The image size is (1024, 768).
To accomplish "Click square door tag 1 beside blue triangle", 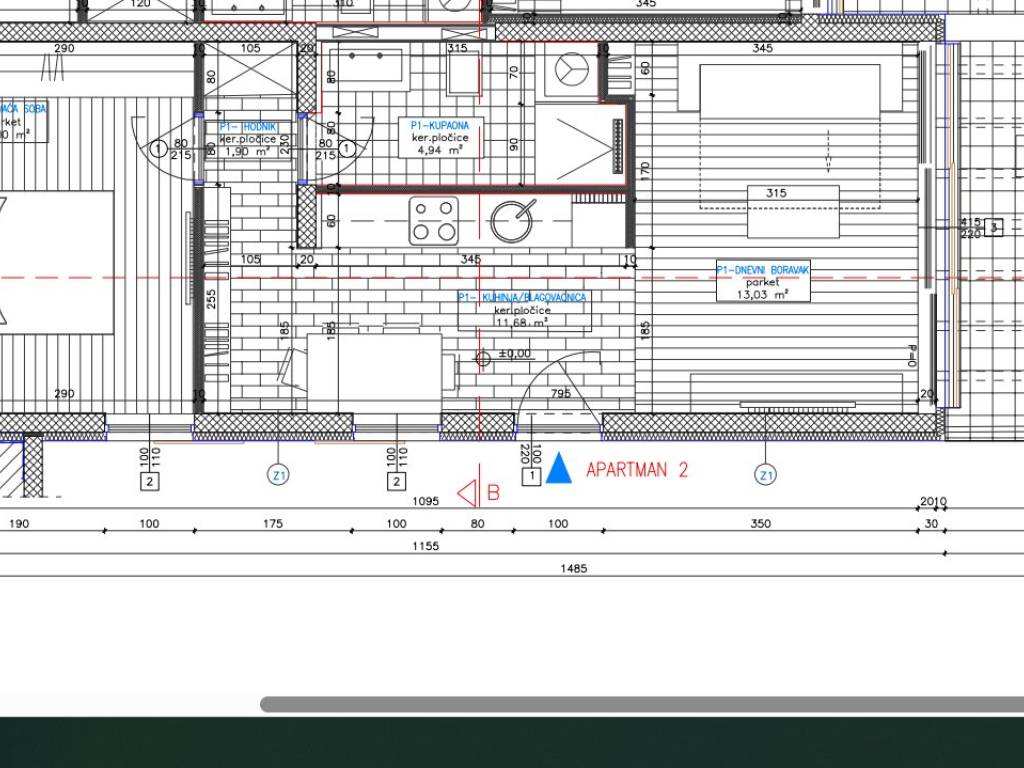I will point(532,477).
